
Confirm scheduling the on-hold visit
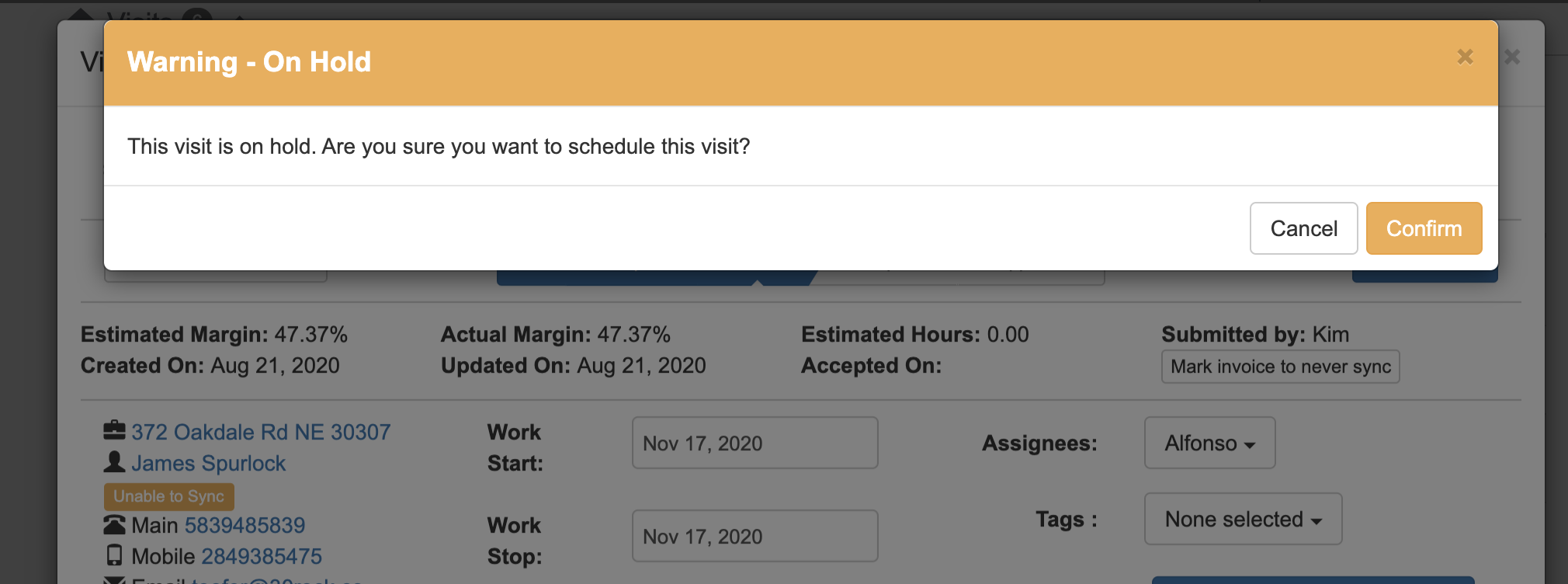pos(1424,228)
